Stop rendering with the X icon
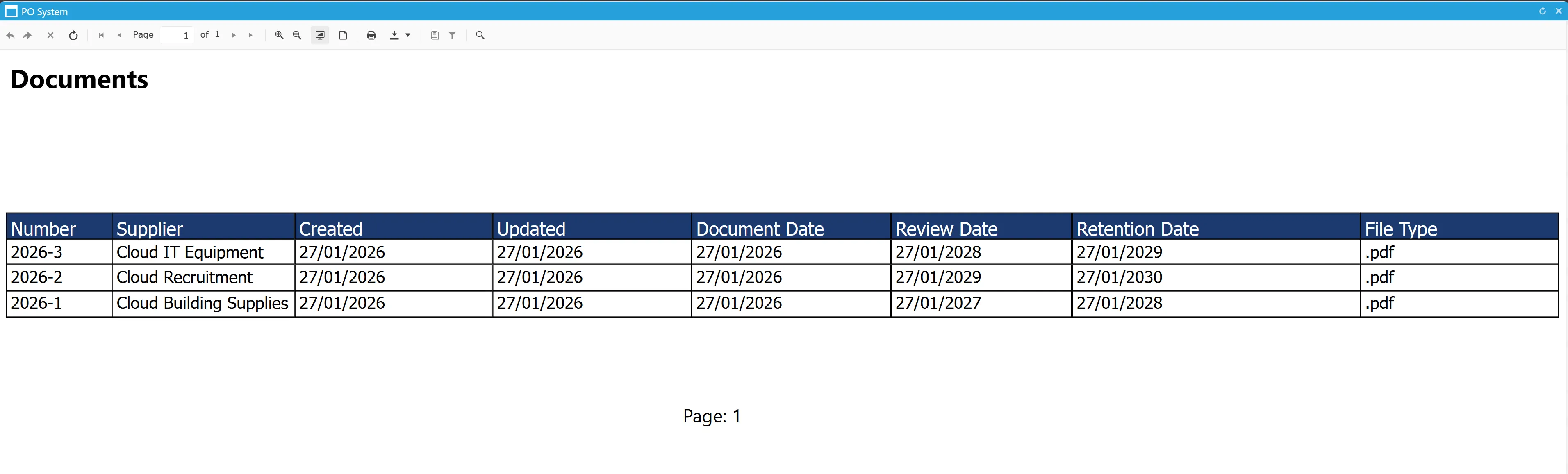Screen dimensions: 1568x474 tap(50, 35)
